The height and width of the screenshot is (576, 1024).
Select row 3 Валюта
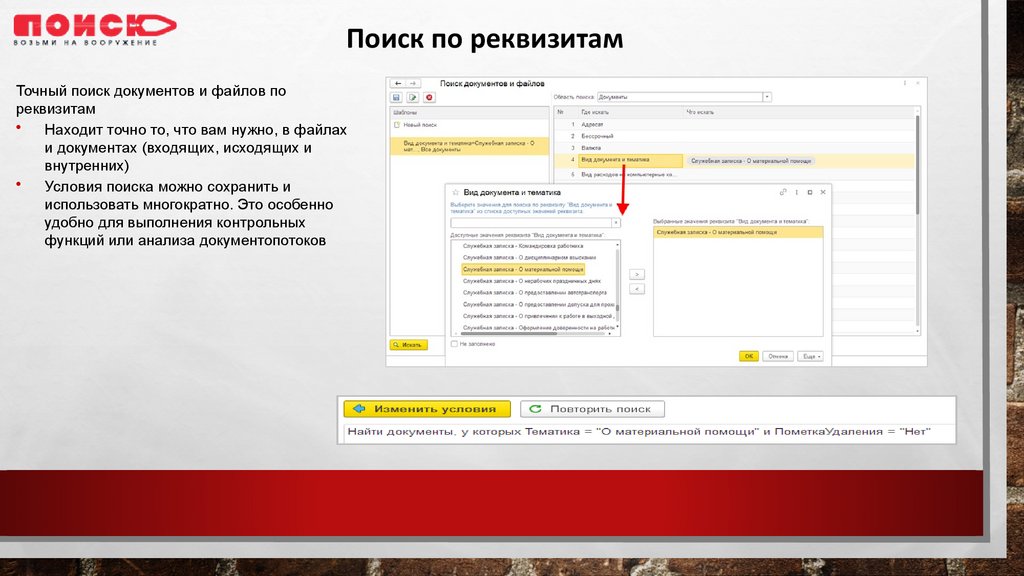(736, 148)
